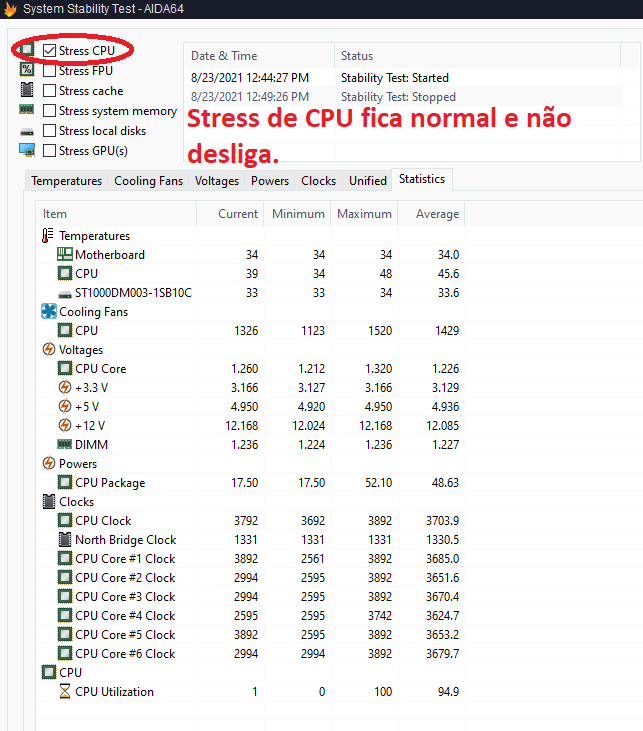Click the Current column header

pos(230,214)
